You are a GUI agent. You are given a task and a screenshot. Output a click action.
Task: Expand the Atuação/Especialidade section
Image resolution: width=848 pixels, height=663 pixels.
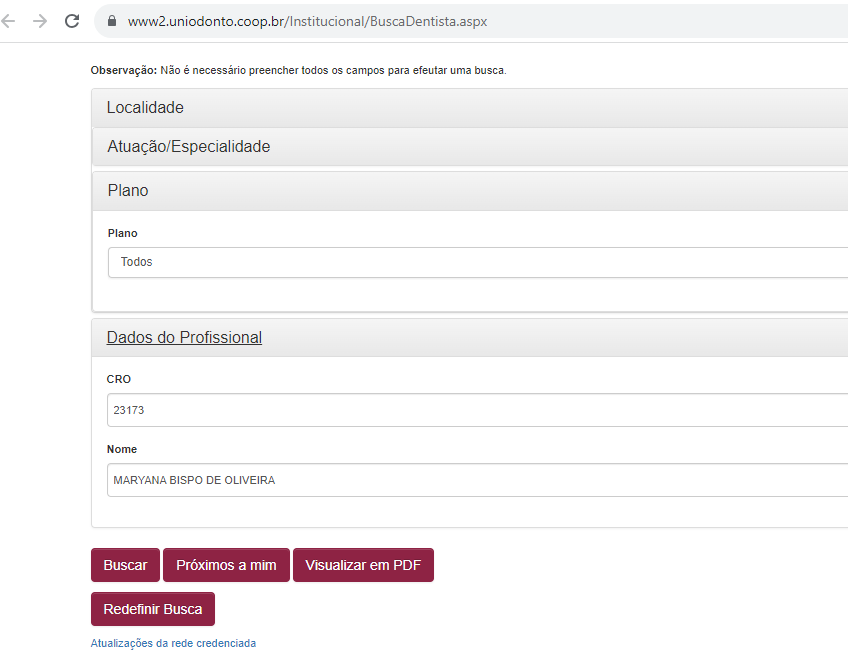pyautogui.click(x=470, y=147)
